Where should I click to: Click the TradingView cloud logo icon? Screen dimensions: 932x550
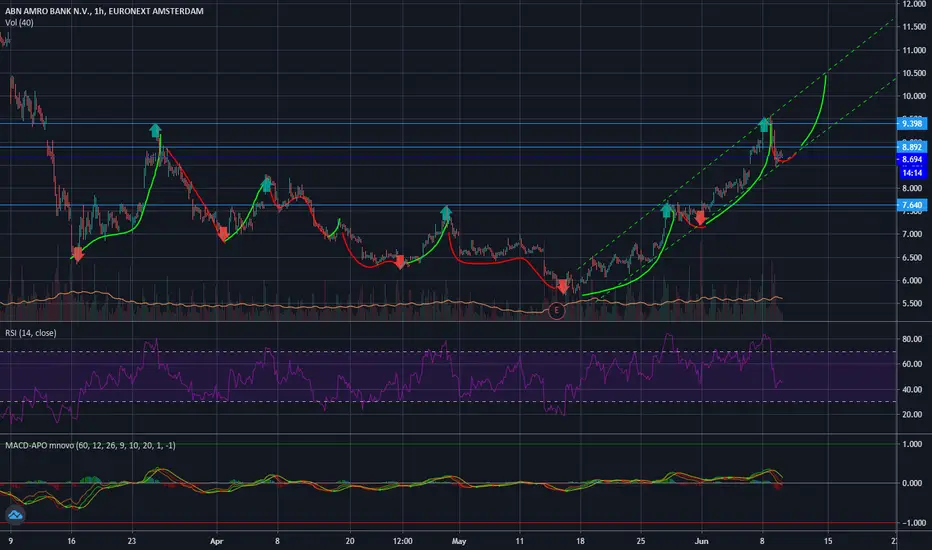(15, 515)
